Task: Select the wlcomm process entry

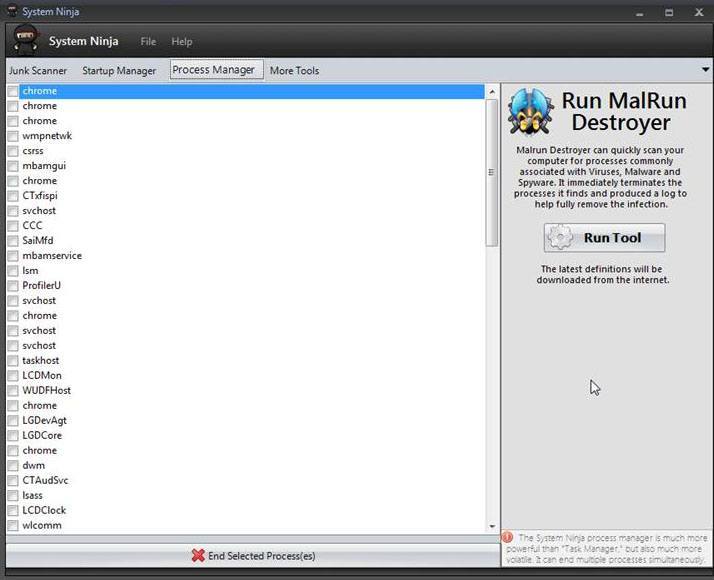Action: coord(42,525)
